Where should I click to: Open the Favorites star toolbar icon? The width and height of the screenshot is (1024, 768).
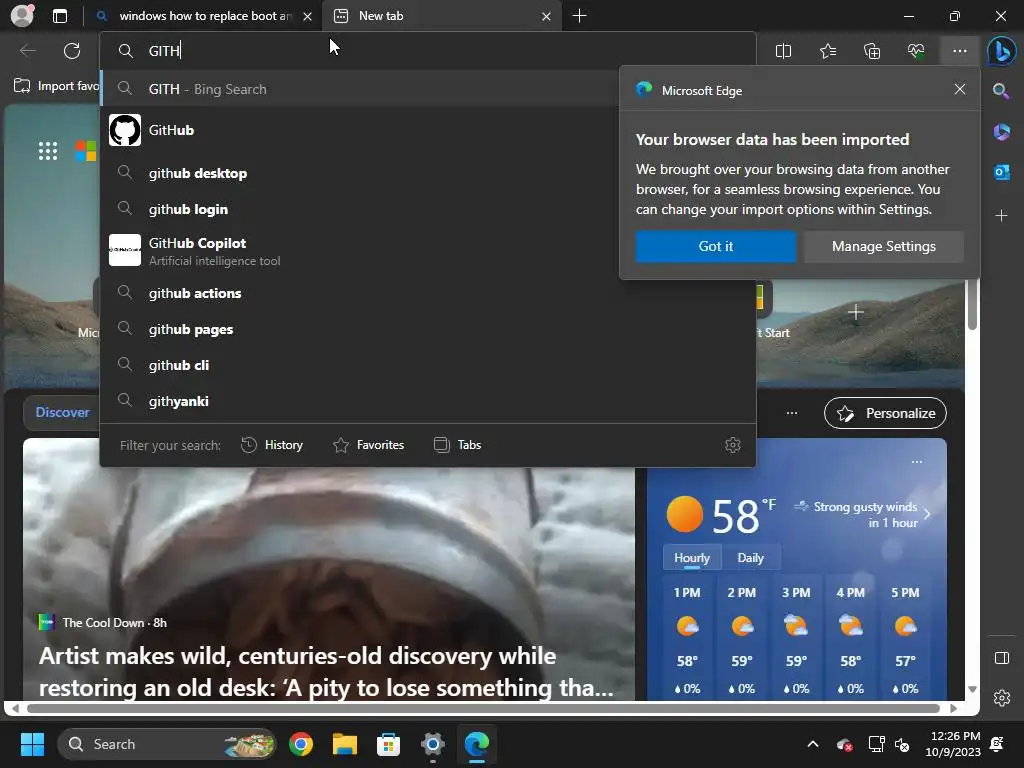tap(827, 51)
